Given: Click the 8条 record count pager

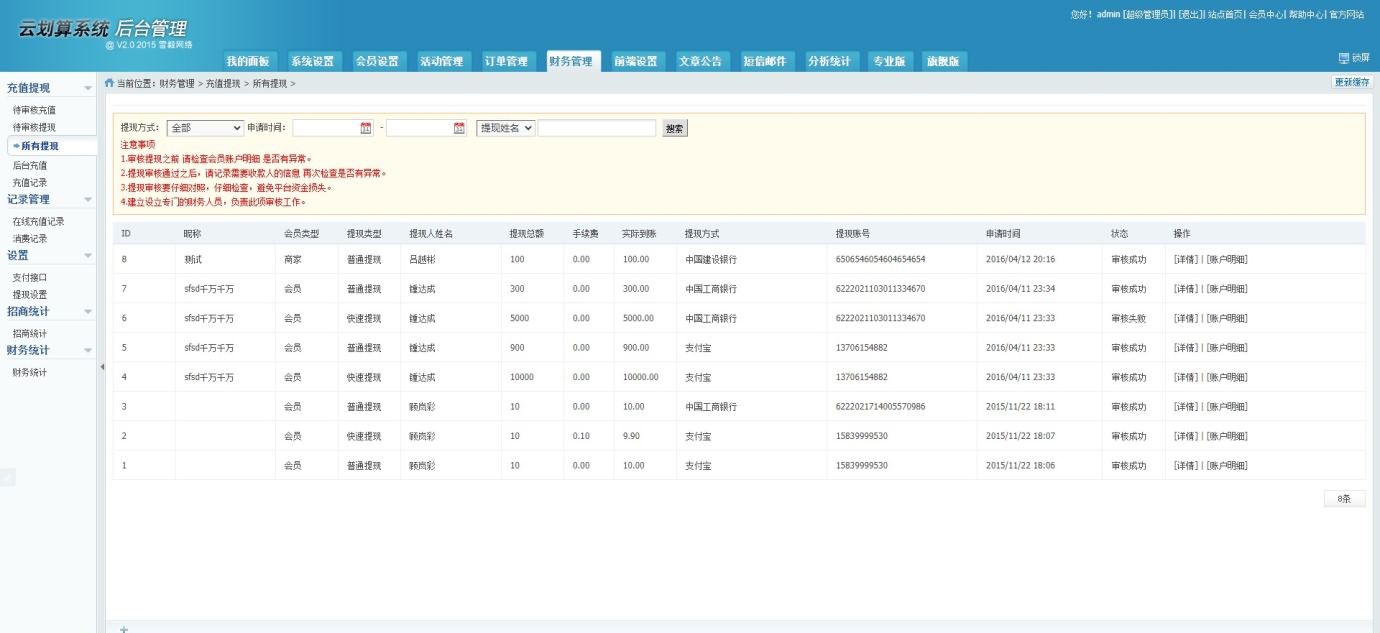Looking at the screenshot, I should (x=1344, y=498).
